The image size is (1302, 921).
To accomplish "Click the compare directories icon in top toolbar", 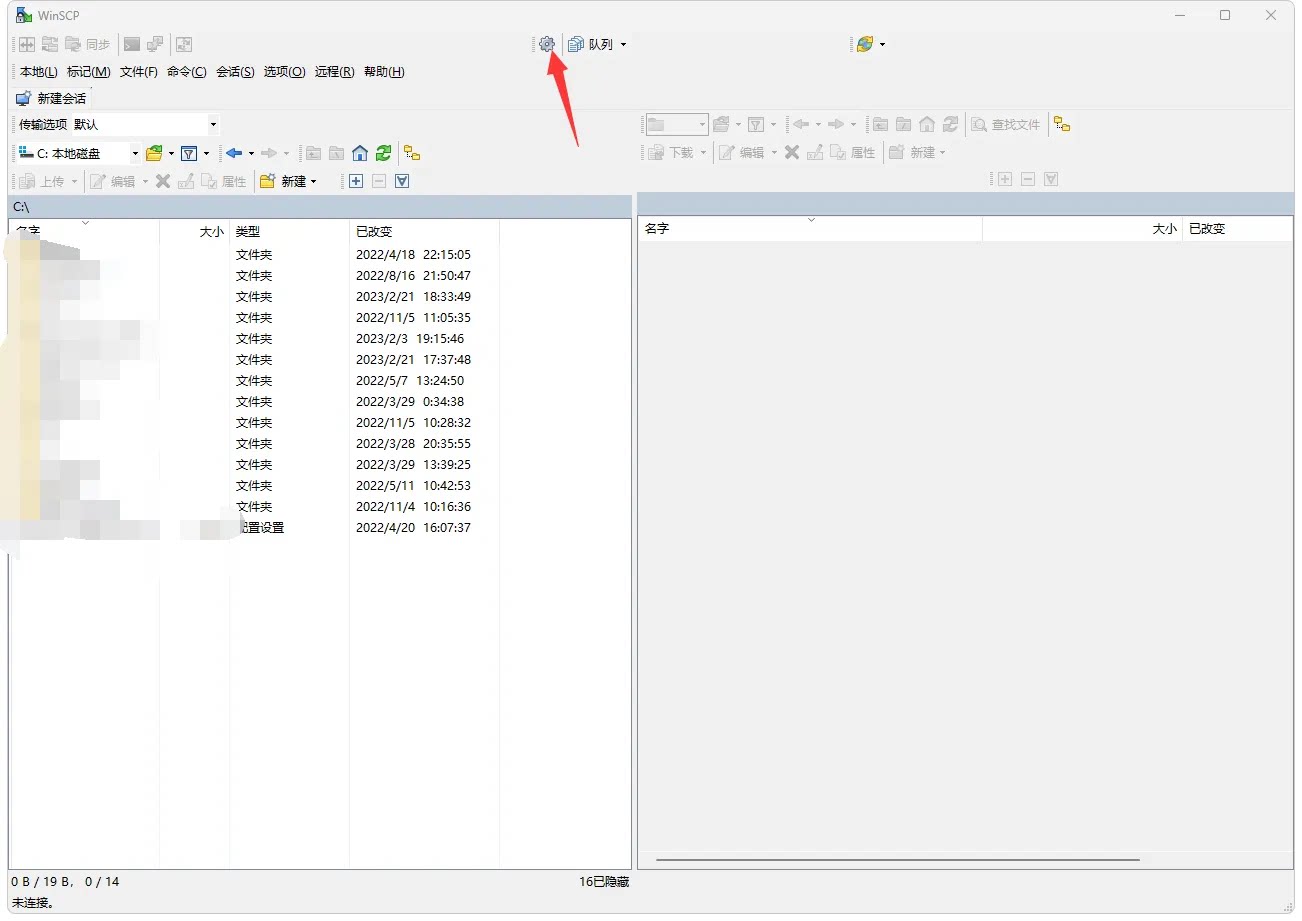I will click(x=27, y=44).
